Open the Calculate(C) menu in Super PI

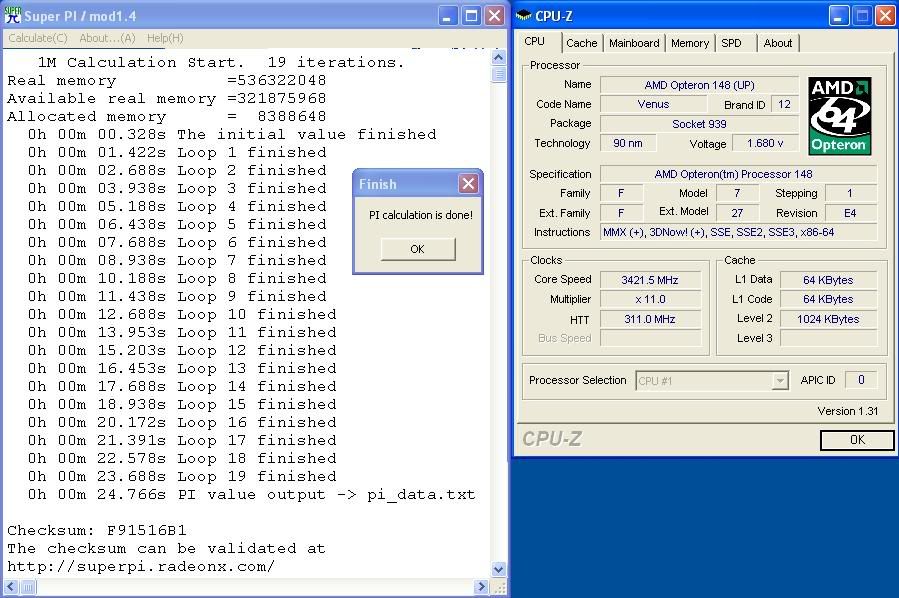[38, 38]
